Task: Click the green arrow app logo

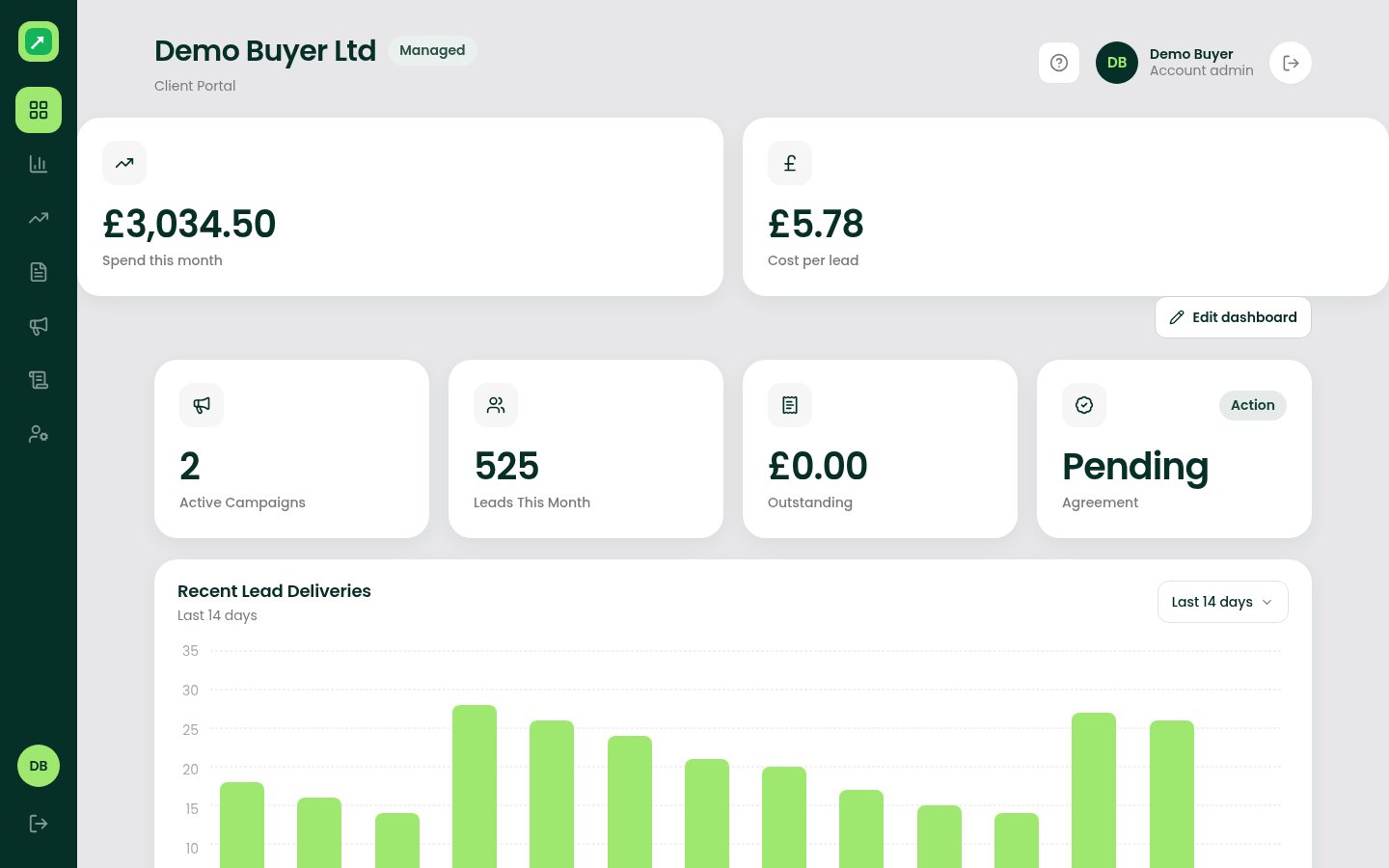Action: tap(39, 41)
